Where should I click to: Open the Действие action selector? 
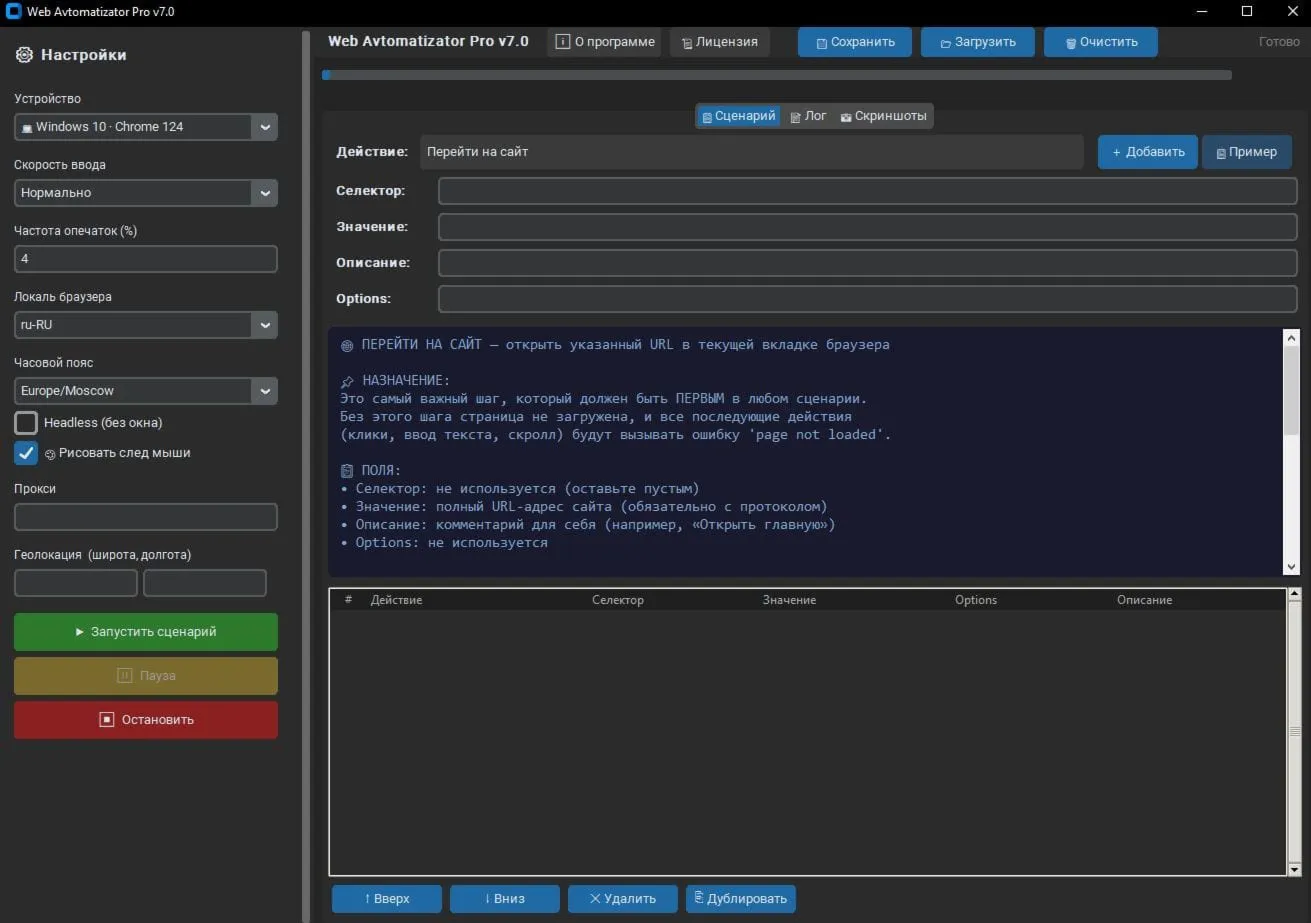tap(752, 152)
